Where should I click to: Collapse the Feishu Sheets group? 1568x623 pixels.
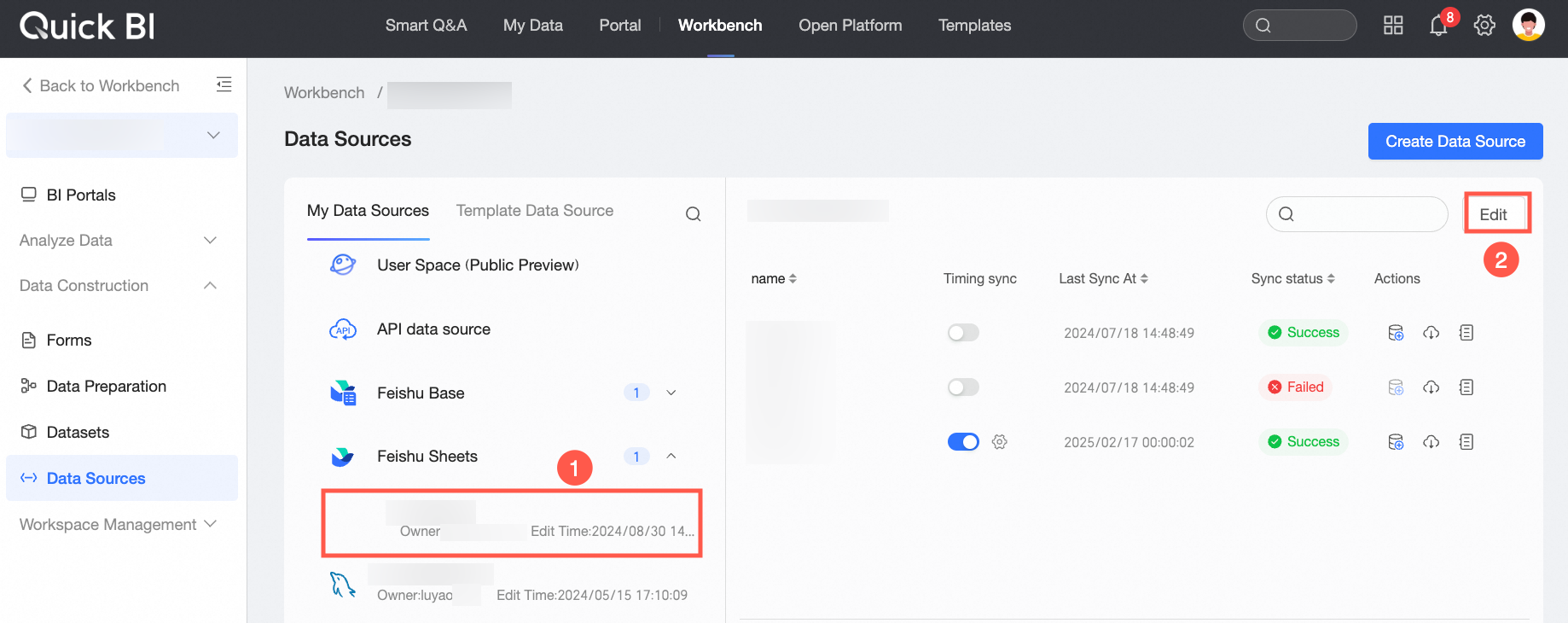[x=671, y=456]
